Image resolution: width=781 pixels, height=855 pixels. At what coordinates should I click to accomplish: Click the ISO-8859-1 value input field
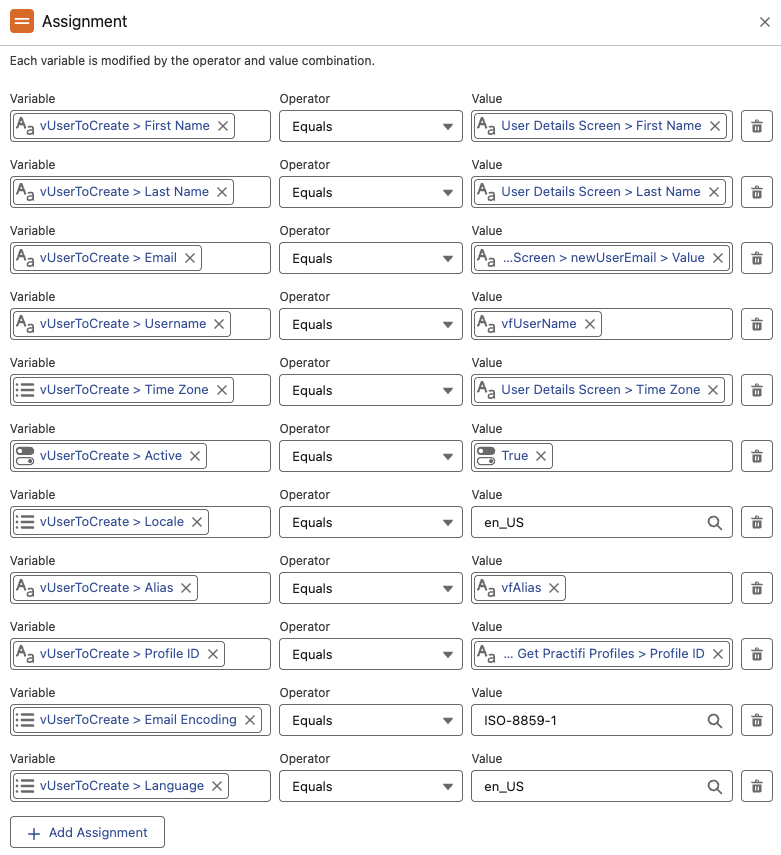point(590,720)
